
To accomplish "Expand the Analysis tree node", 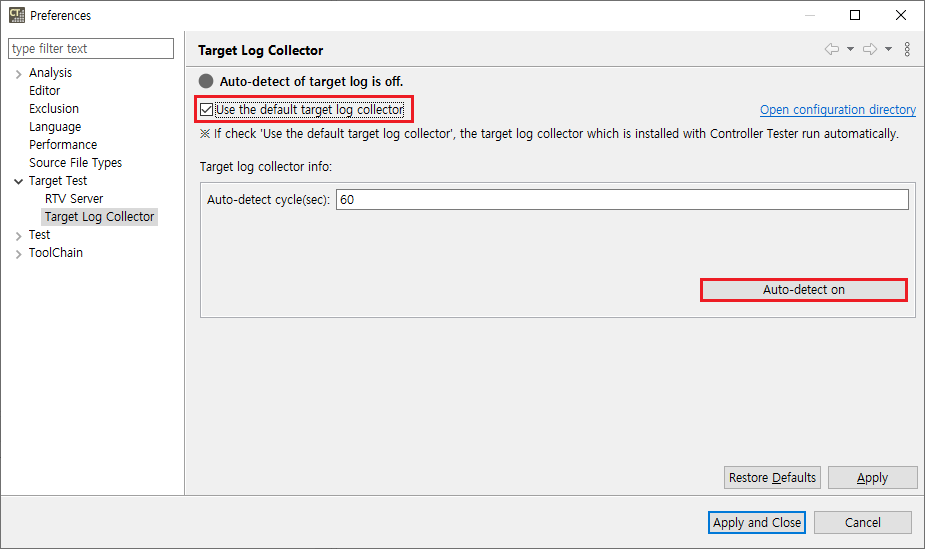I will tap(19, 73).
